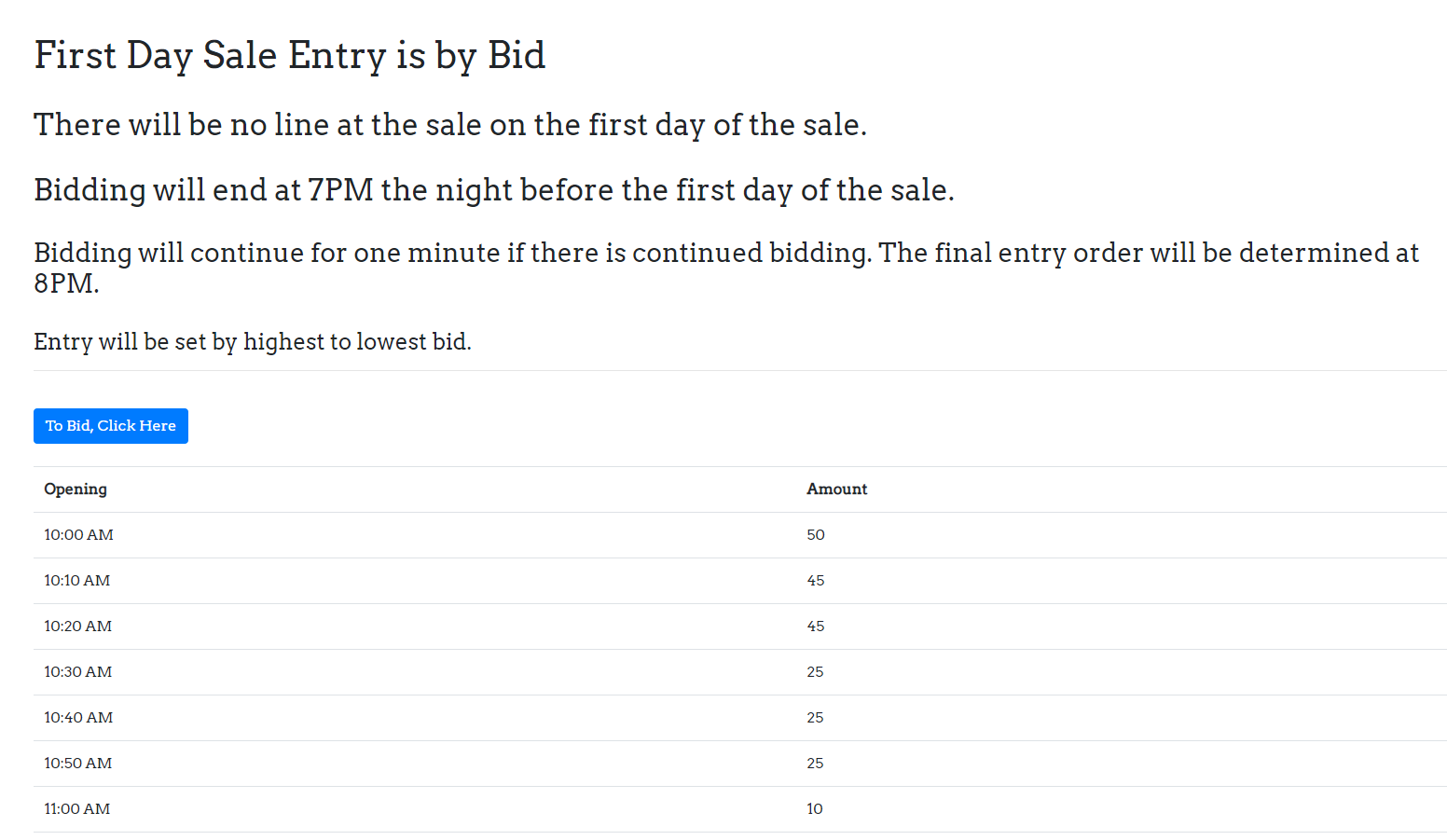This screenshot has width=1447, height=840.
Task: Click the Amount column header
Action: [836, 489]
